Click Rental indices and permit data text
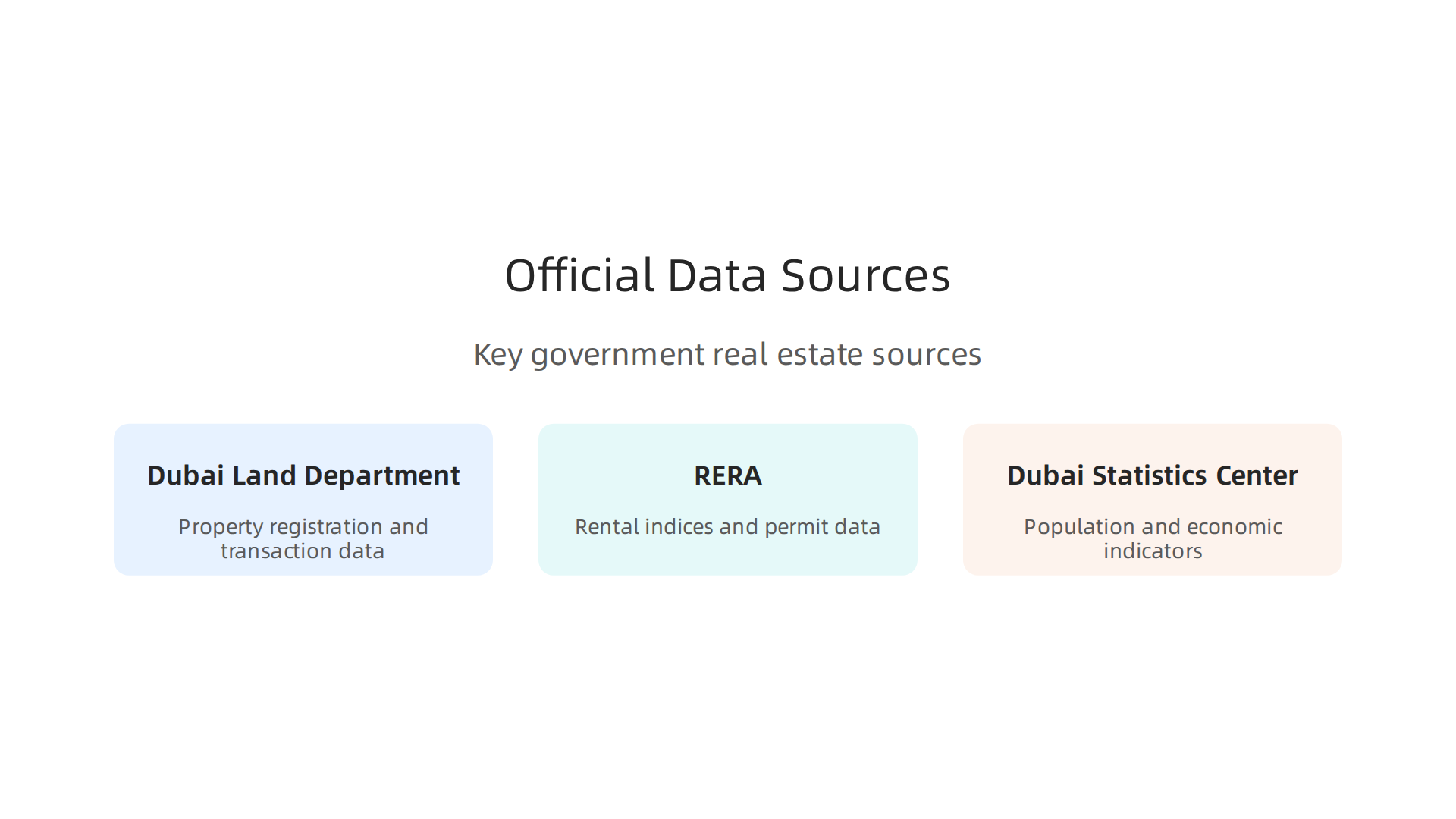This screenshot has height=819, width=1456. pyautogui.click(x=728, y=526)
